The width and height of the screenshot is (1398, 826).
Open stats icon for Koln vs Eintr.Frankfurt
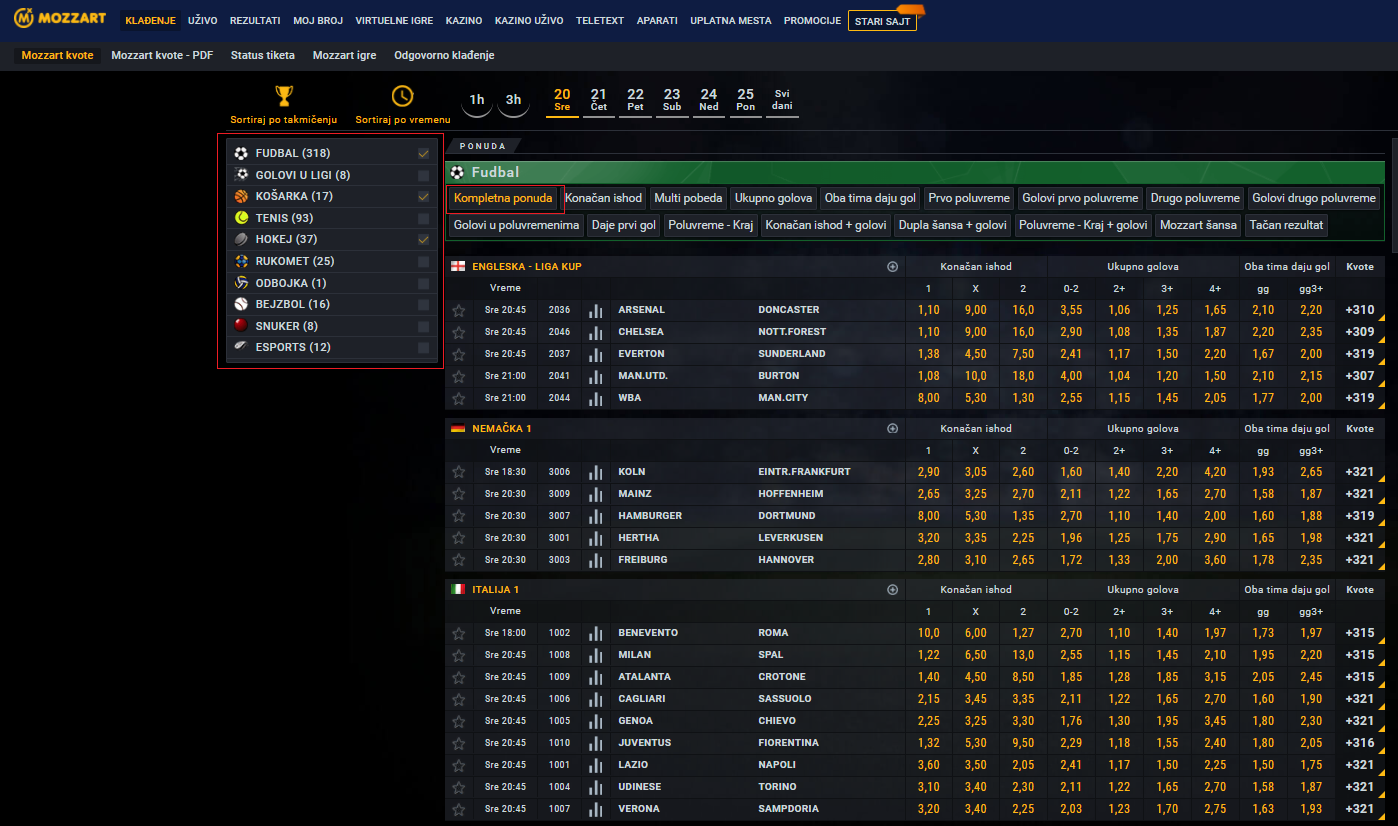[x=596, y=472]
